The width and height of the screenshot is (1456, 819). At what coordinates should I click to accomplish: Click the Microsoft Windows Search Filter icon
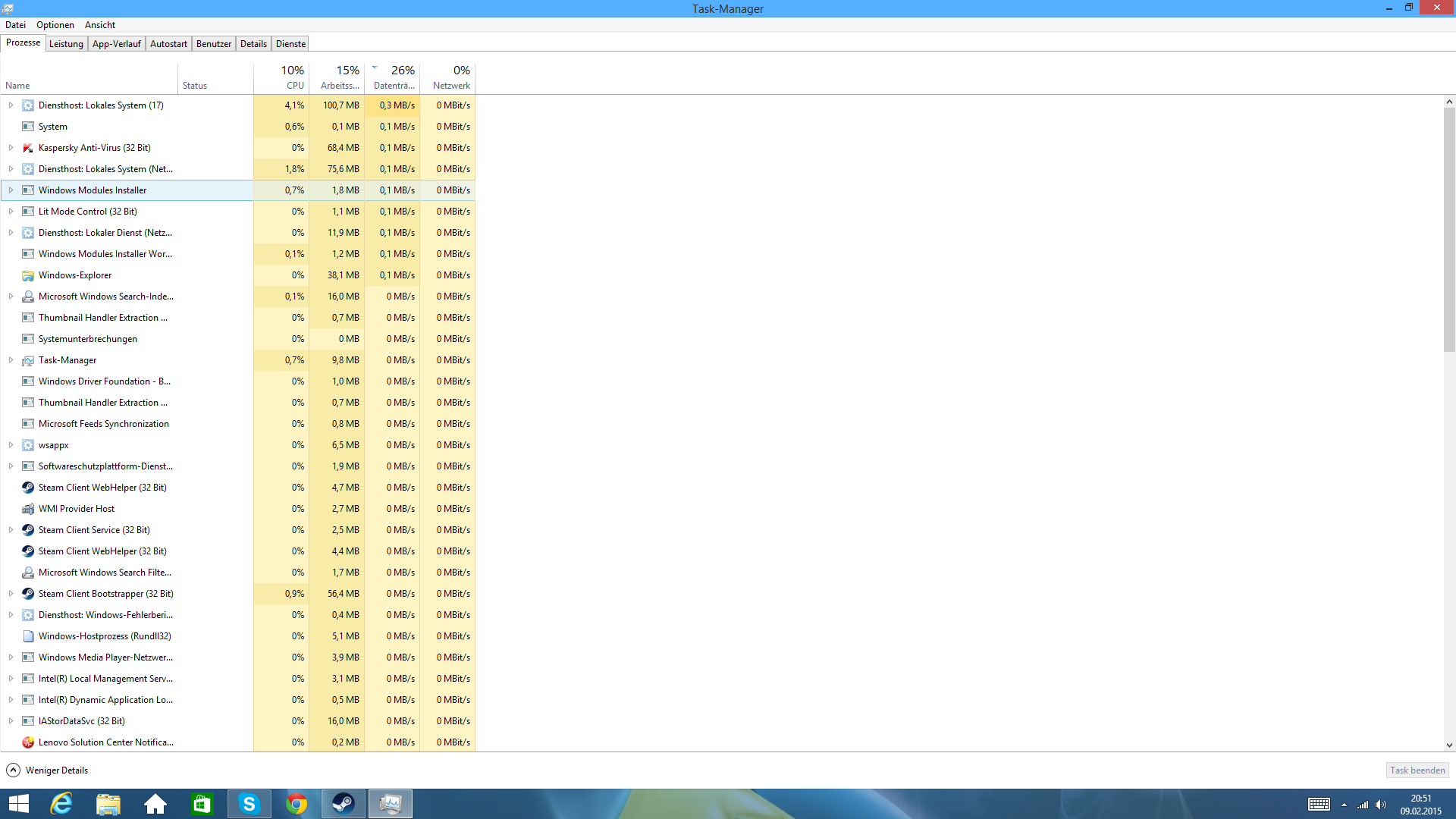coord(28,573)
